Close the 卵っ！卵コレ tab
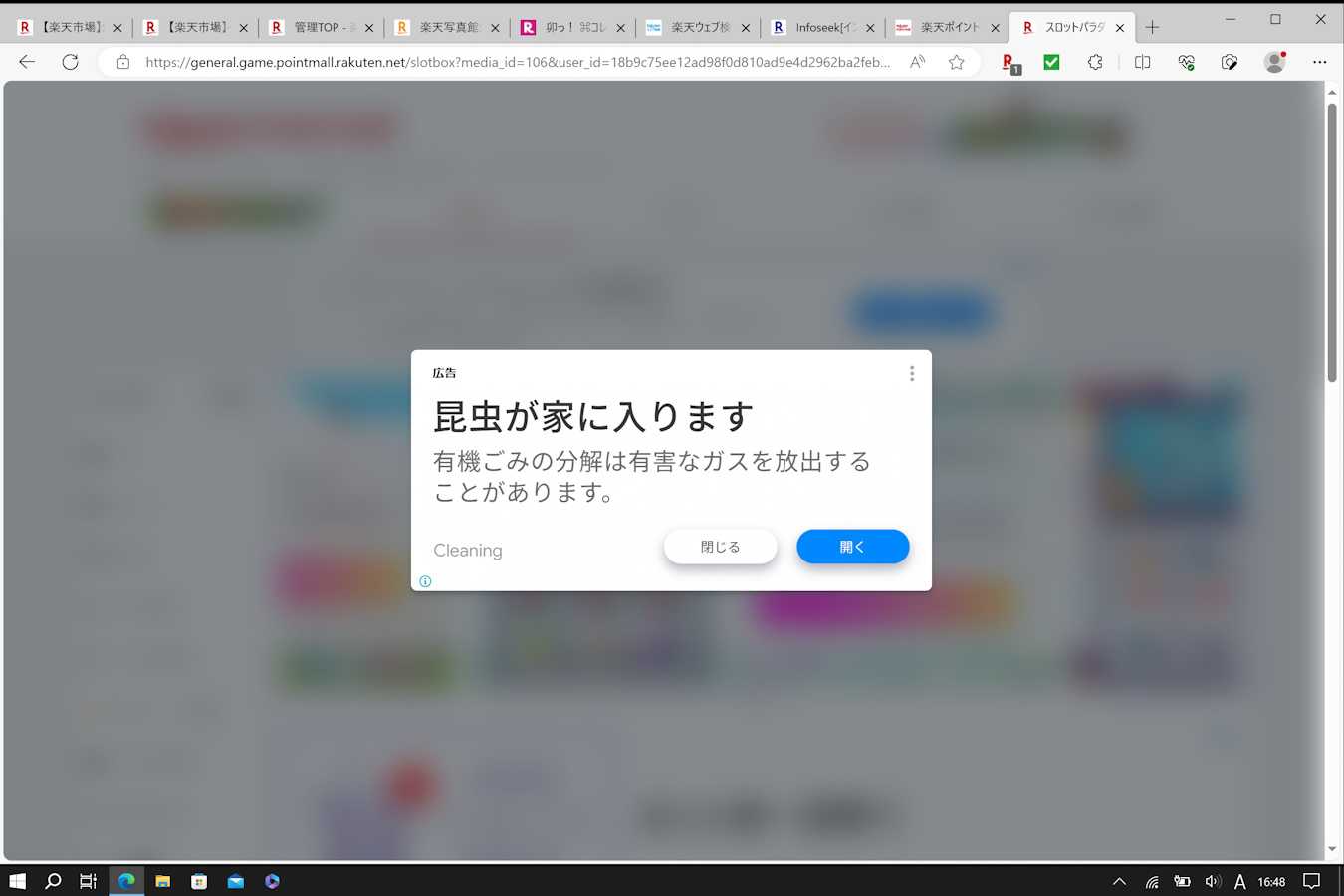 tap(620, 28)
